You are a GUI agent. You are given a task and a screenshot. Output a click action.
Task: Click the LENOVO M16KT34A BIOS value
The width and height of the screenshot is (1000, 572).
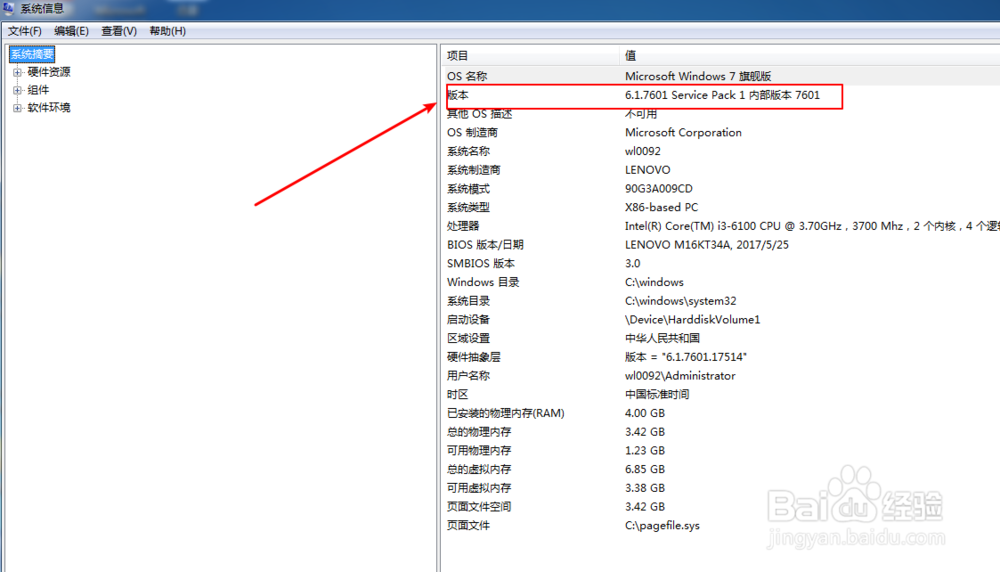(707, 245)
